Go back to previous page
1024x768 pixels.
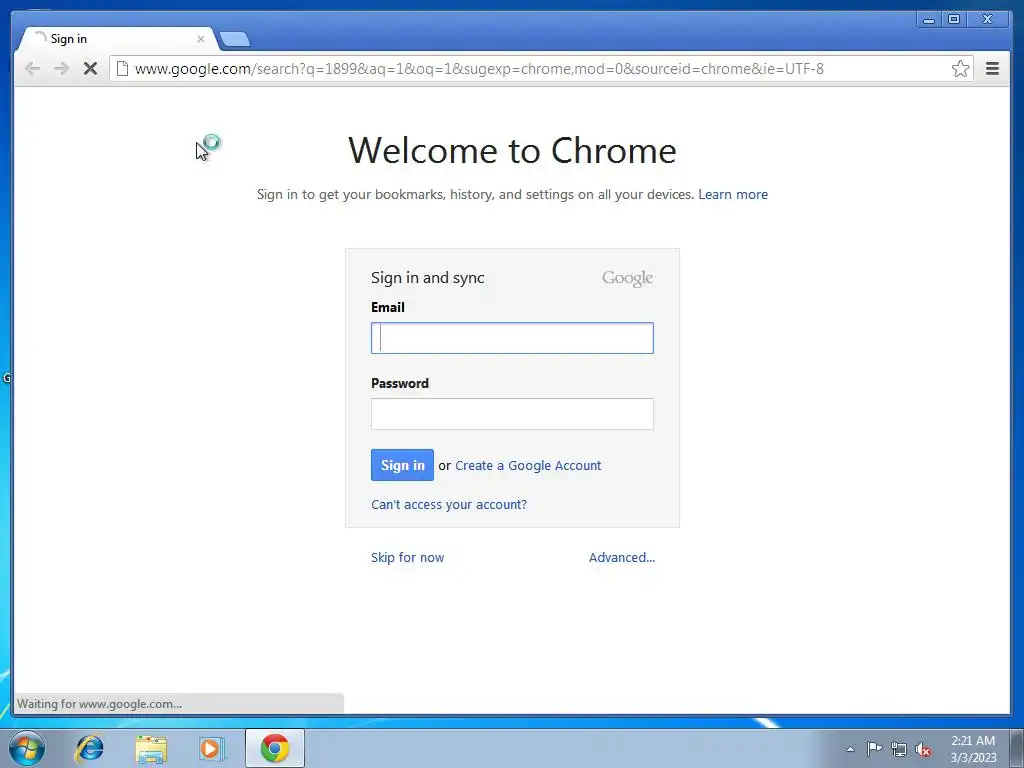pyautogui.click(x=32, y=69)
